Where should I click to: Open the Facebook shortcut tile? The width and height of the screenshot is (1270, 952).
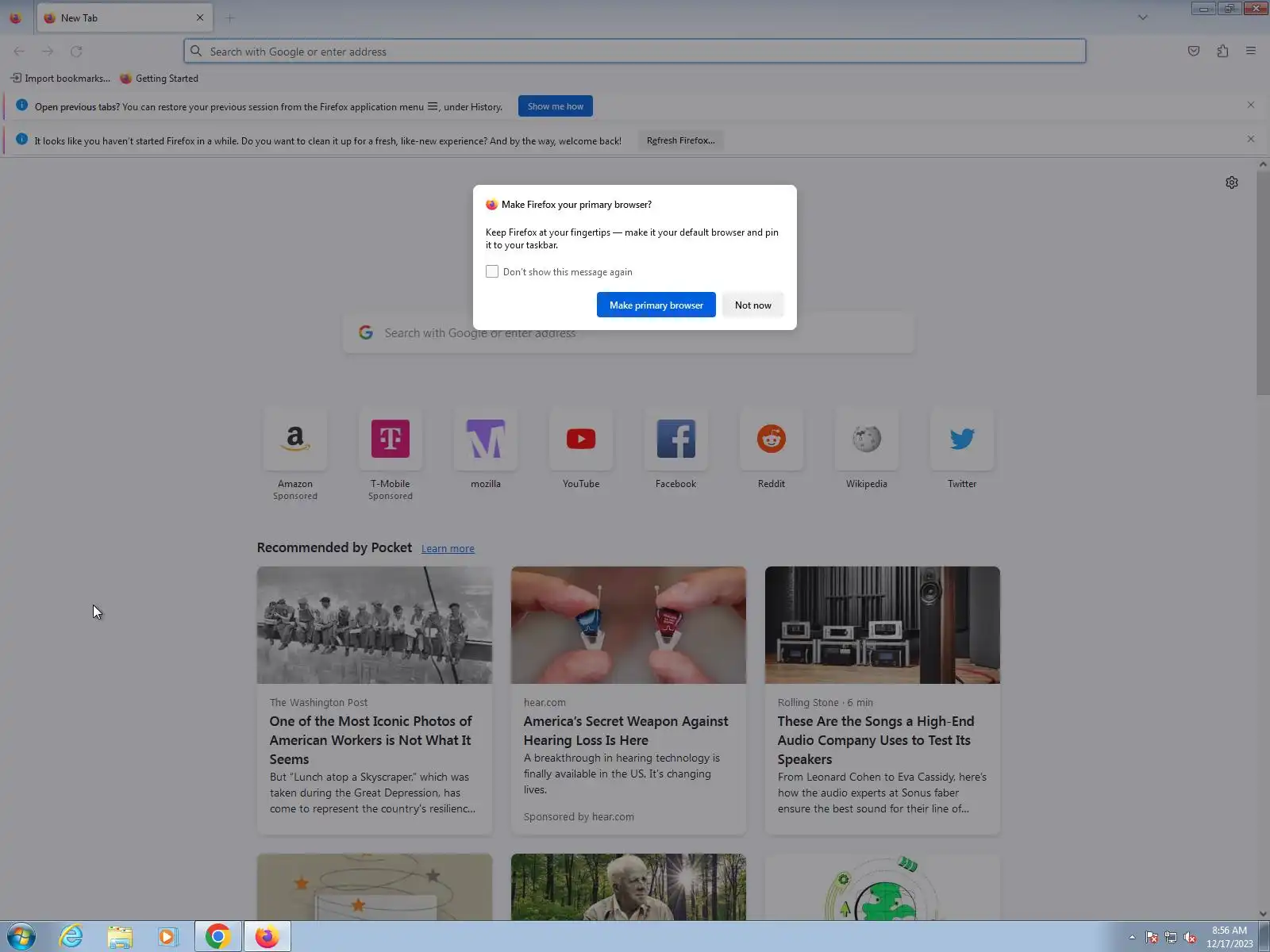pyautogui.click(x=676, y=449)
